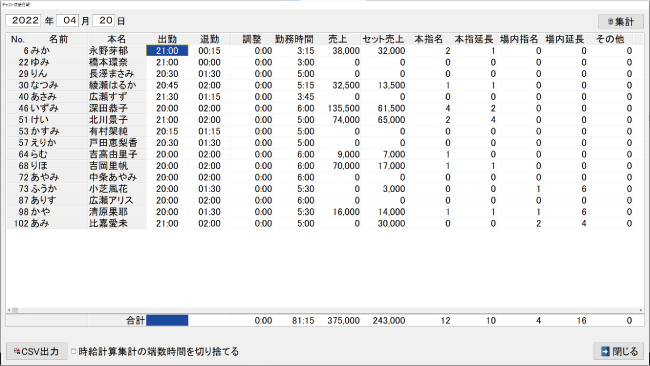
Task: Click the 売上 column header
Action: (337, 39)
